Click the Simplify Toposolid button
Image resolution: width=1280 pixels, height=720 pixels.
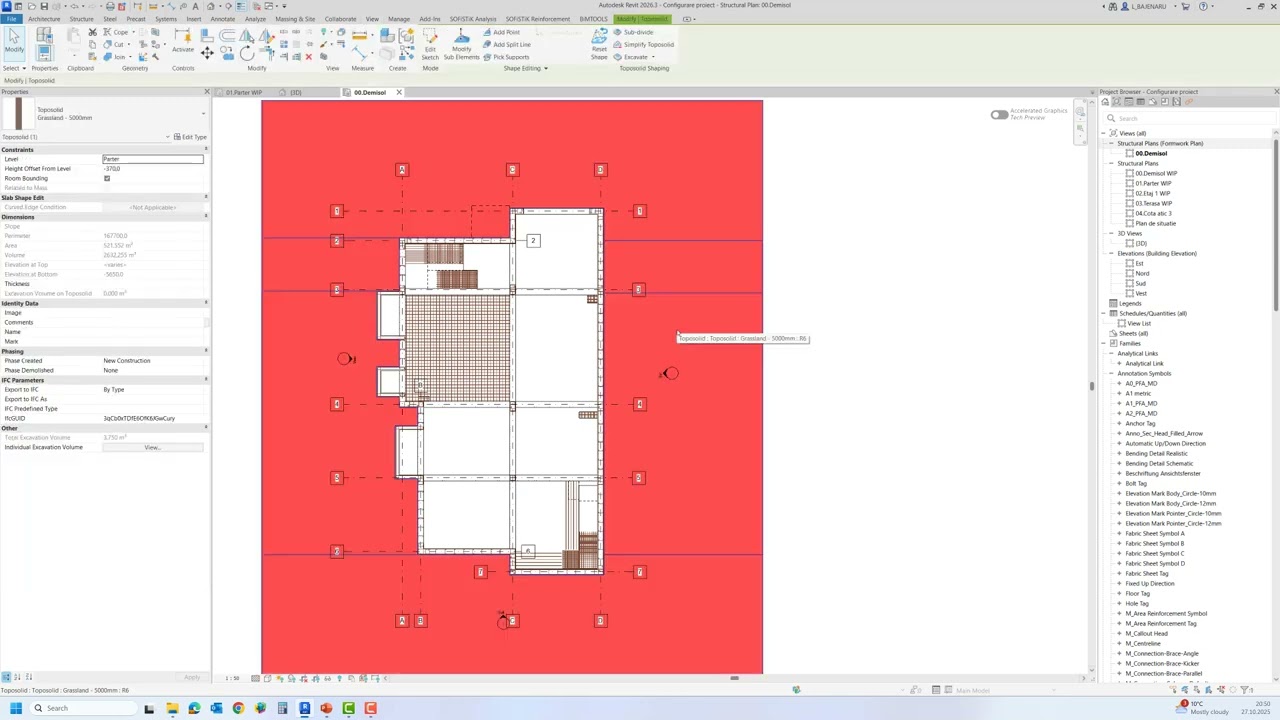[x=644, y=44]
